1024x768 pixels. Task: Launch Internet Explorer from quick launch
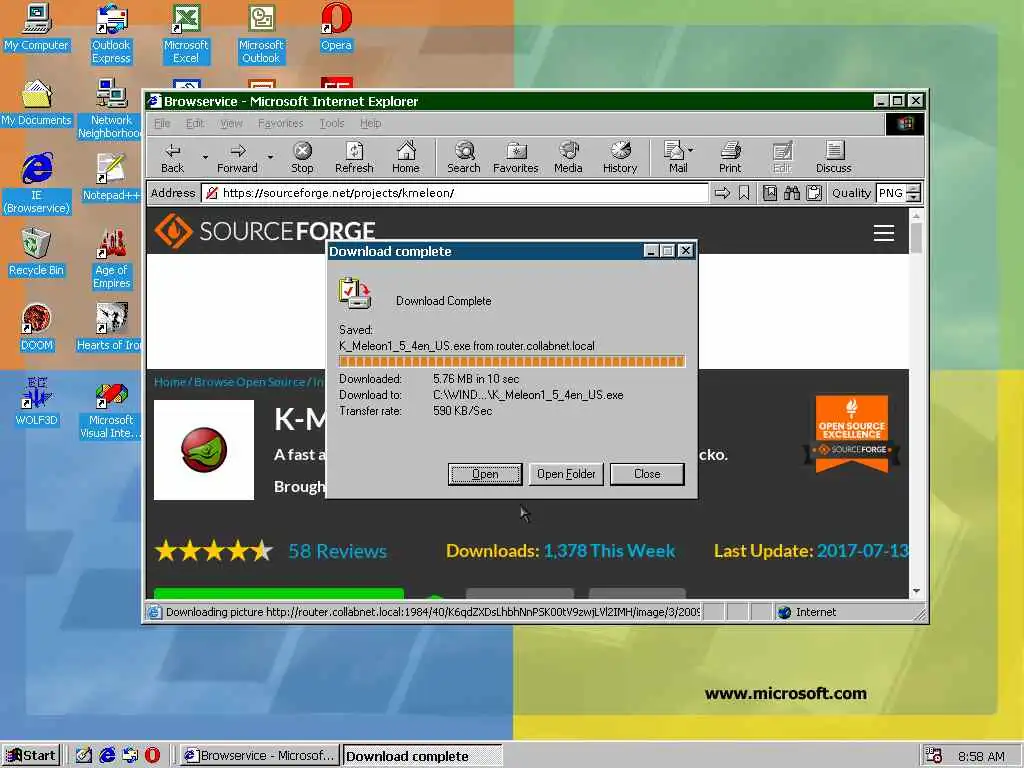(x=107, y=756)
